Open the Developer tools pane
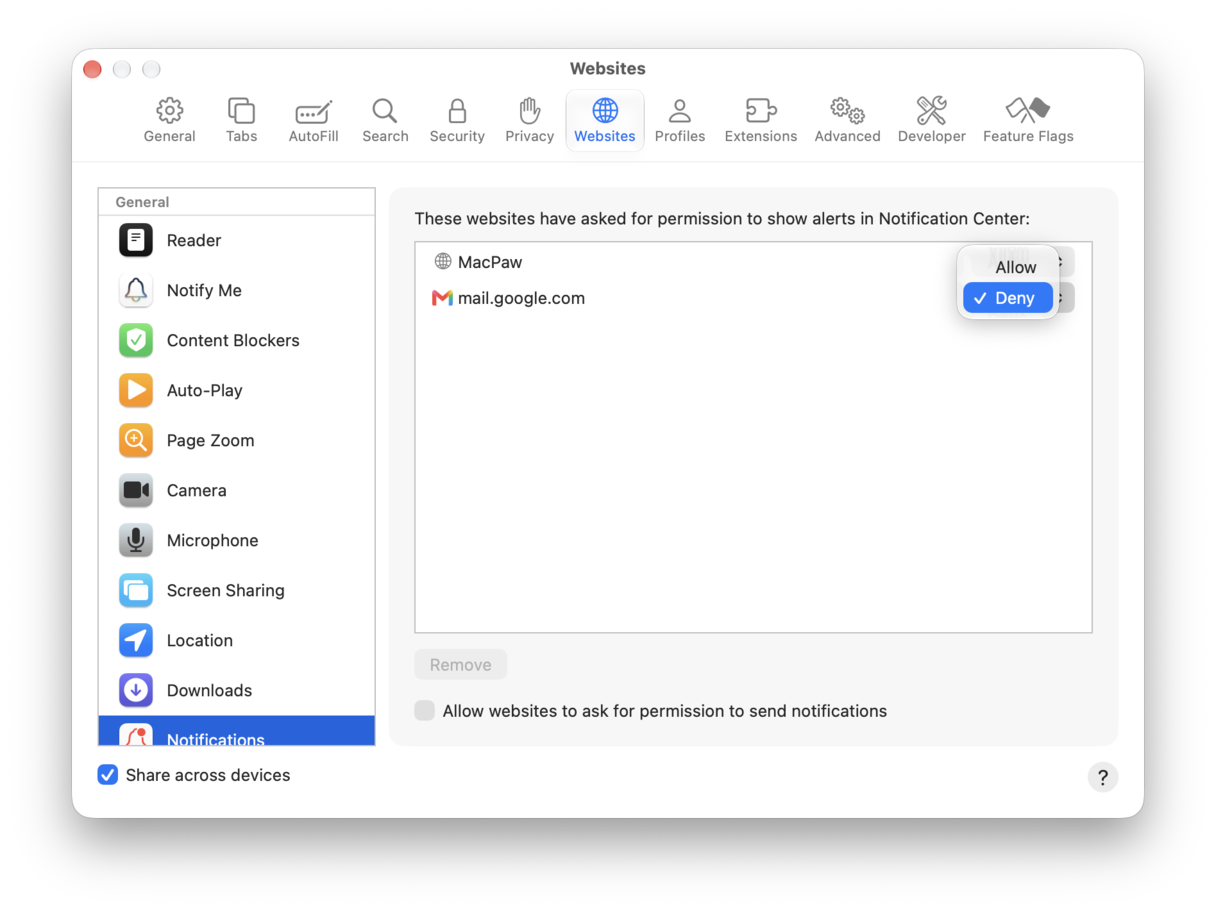Image resolution: width=1216 pixels, height=913 pixels. coord(931,121)
